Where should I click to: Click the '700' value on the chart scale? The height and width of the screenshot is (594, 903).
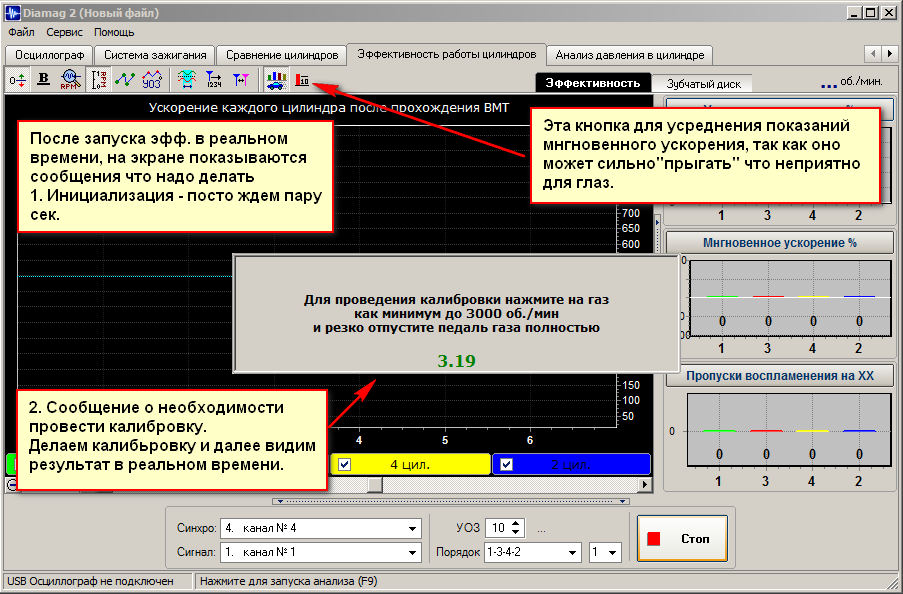(x=631, y=213)
